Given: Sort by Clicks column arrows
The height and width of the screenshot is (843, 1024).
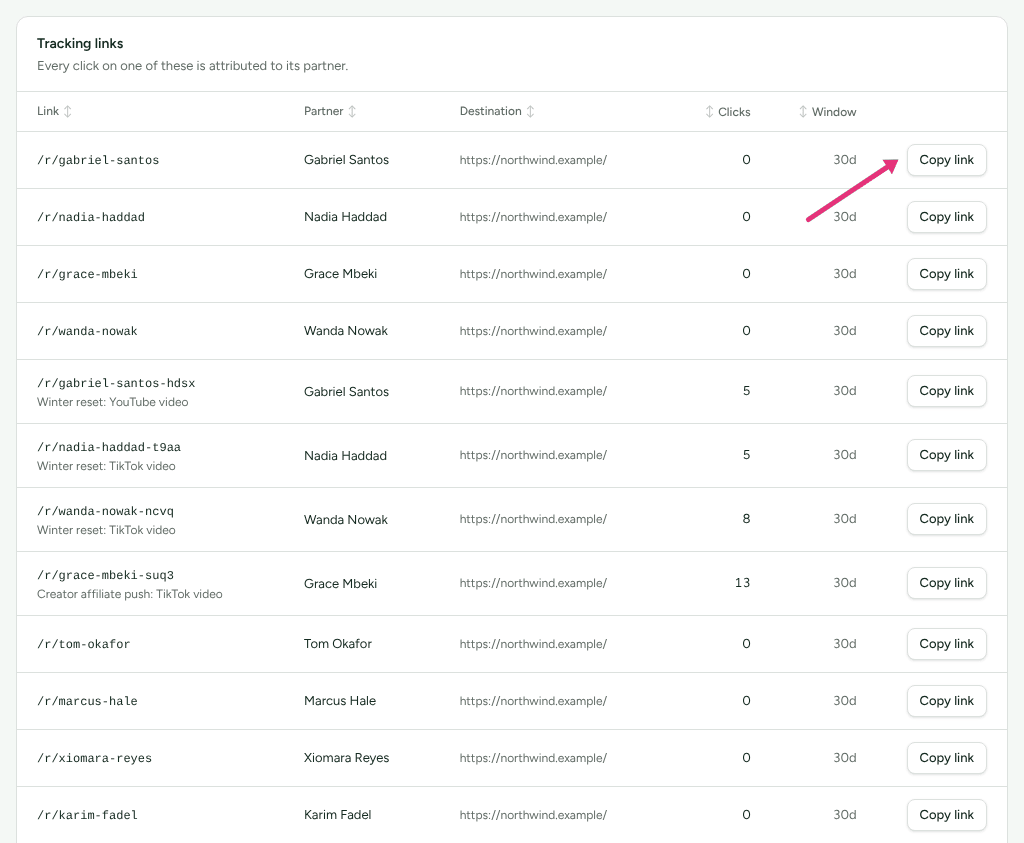Looking at the screenshot, I should click(709, 112).
